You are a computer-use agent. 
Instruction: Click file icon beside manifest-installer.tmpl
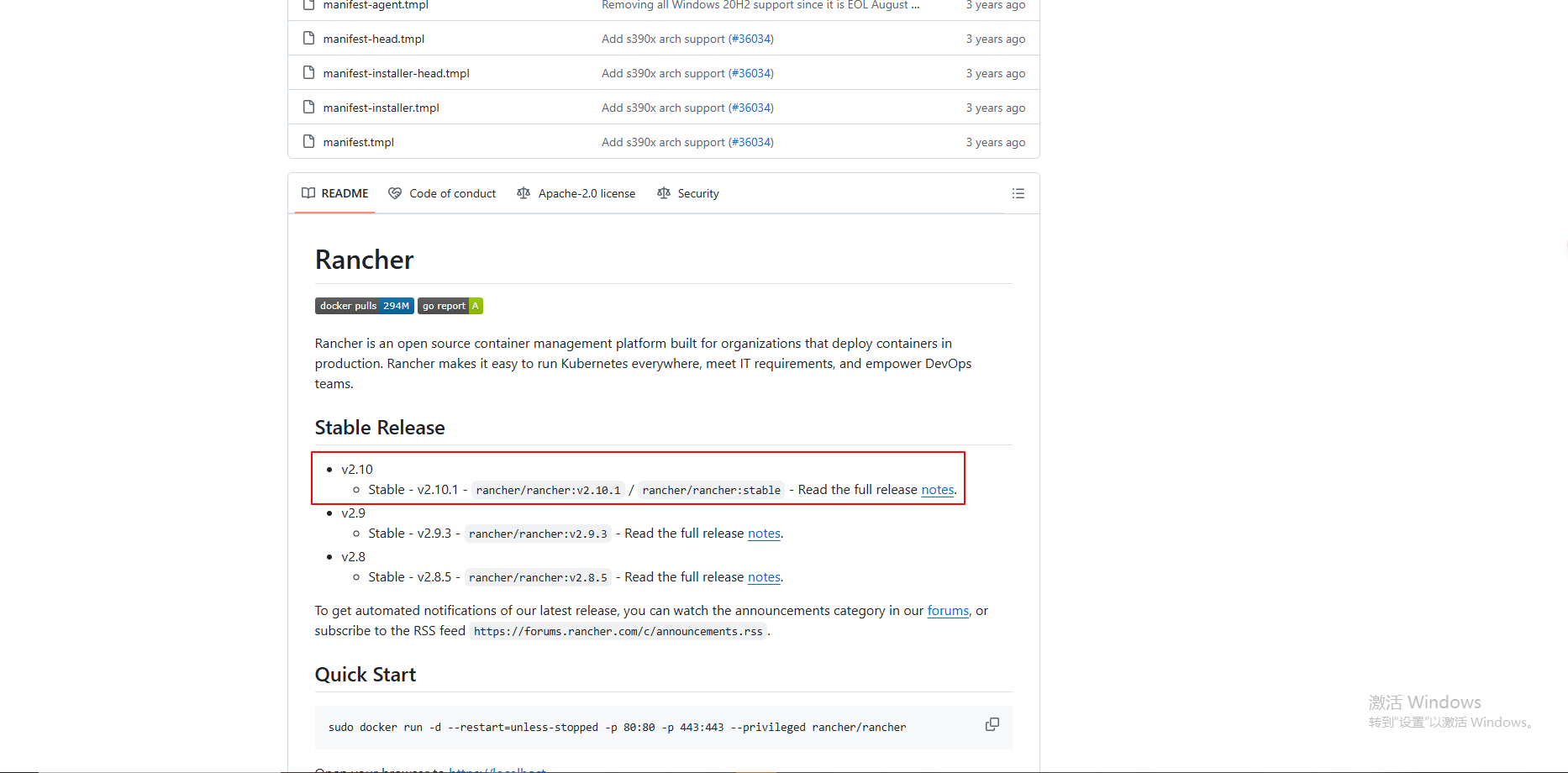(x=308, y=108)
